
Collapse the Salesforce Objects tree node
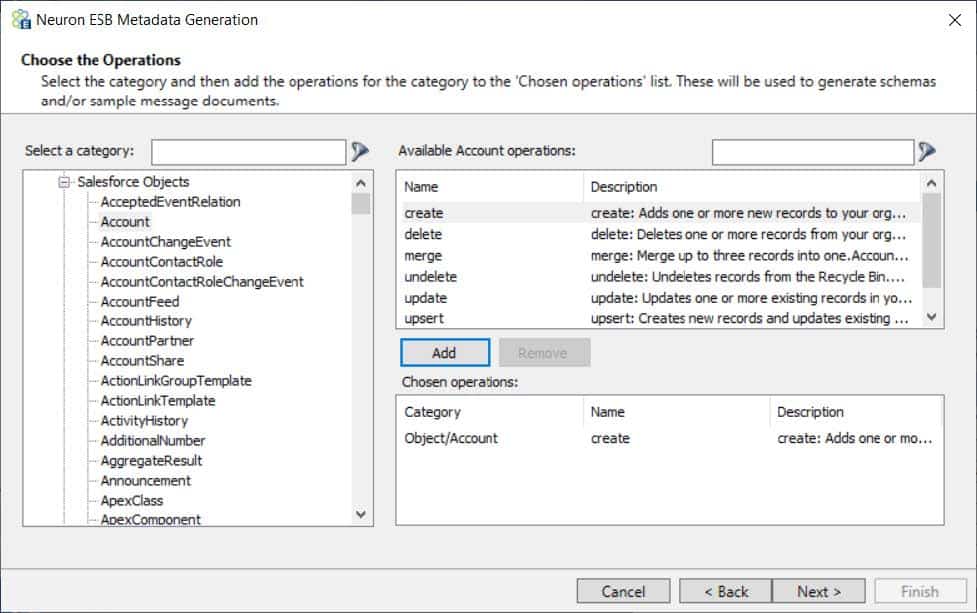click(64, 182)
